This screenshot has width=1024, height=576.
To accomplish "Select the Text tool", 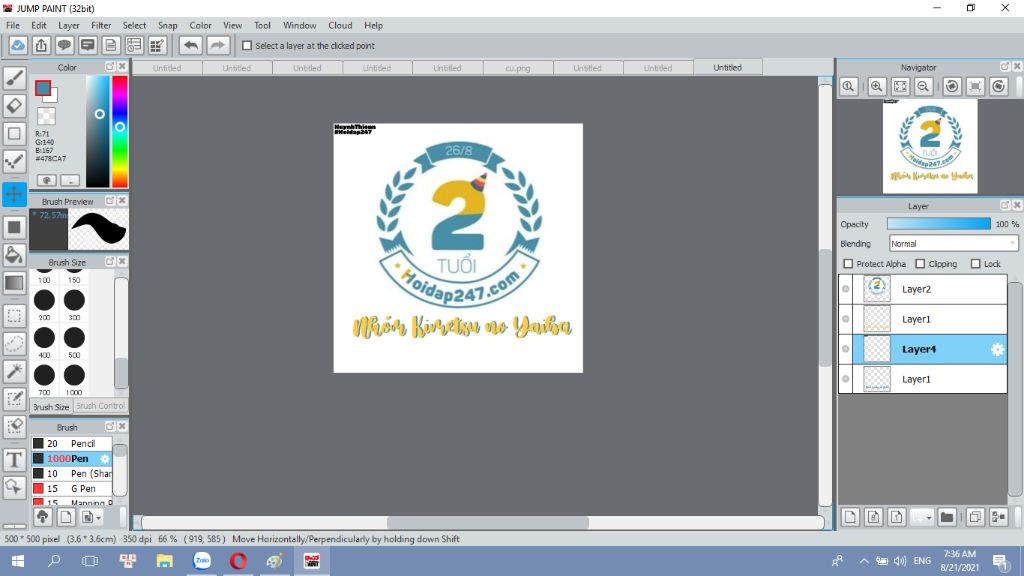I will 14,459.
